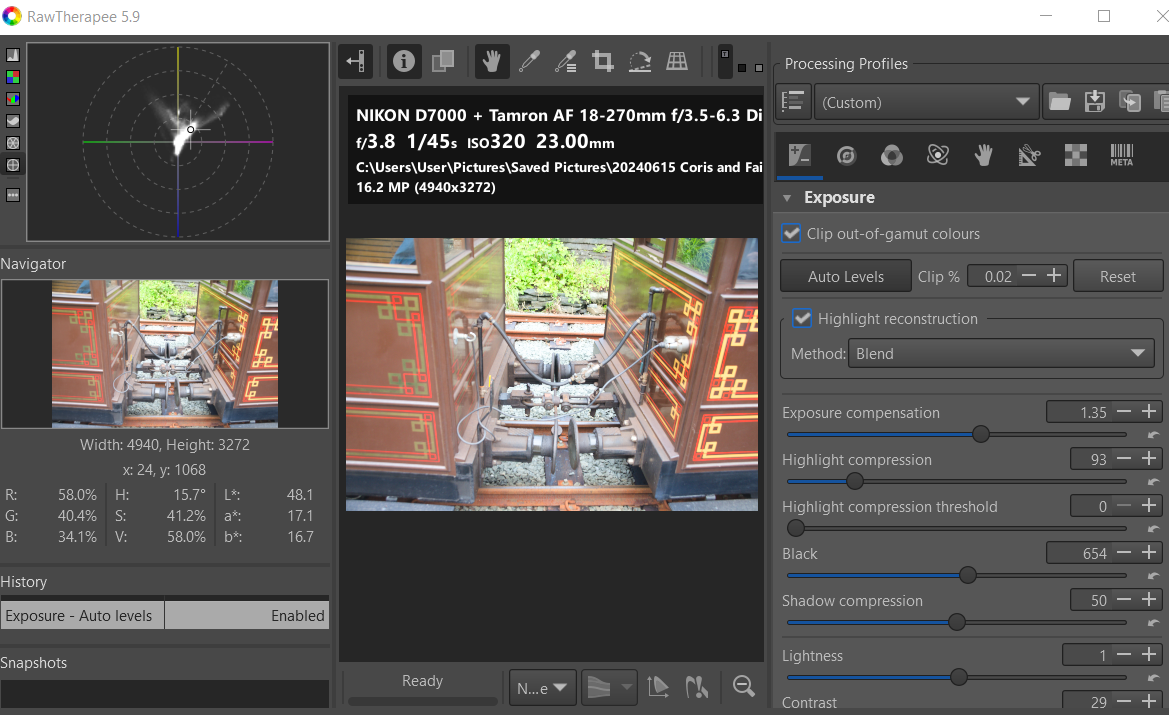This screenshot has height=715, width=1169.
Task: Open the Transform tab with scissors icon
Action: pyautogui.click(x=1029, y=155)
